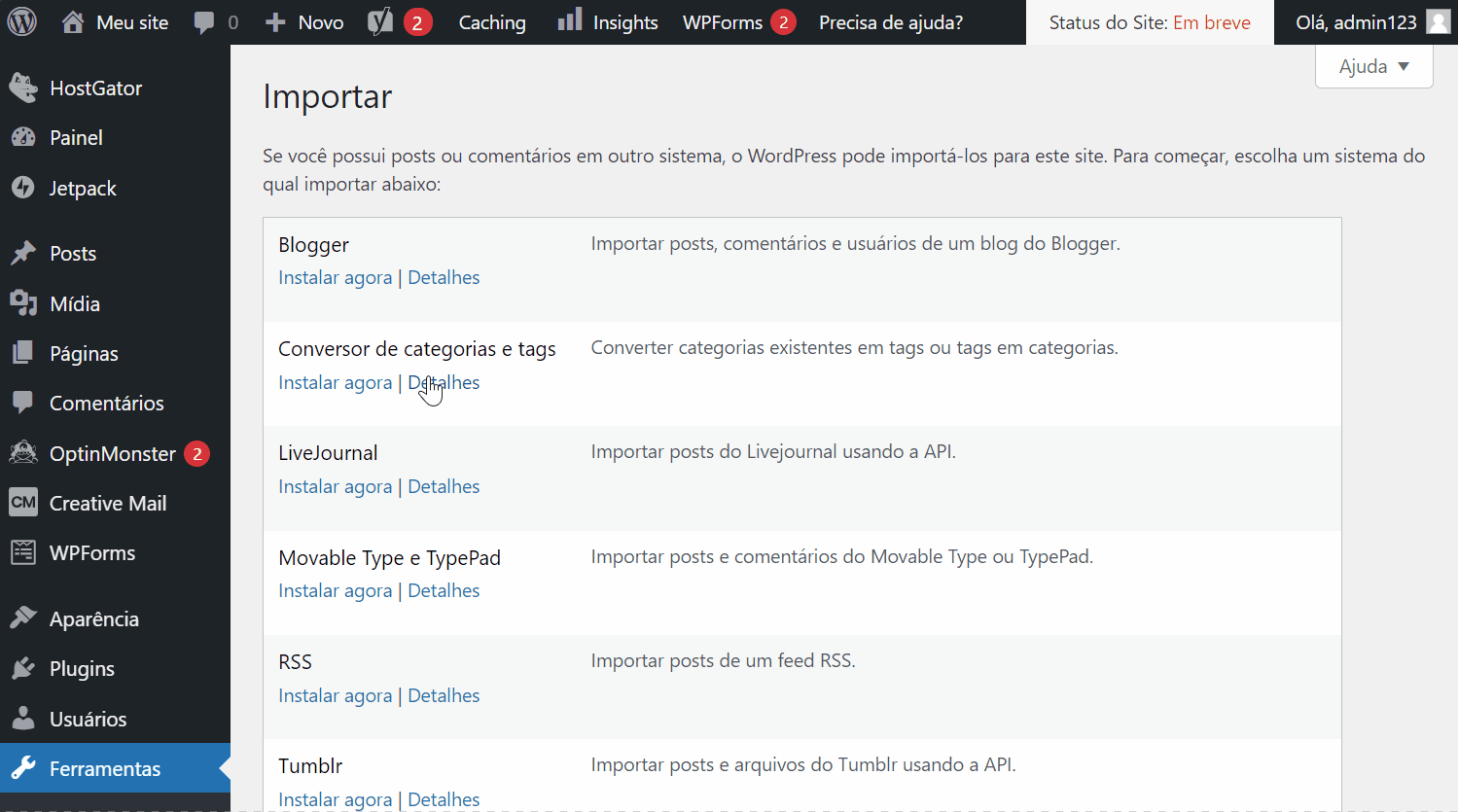Click the OptinMonster monster icon
1458x812 pixels.
23,453
